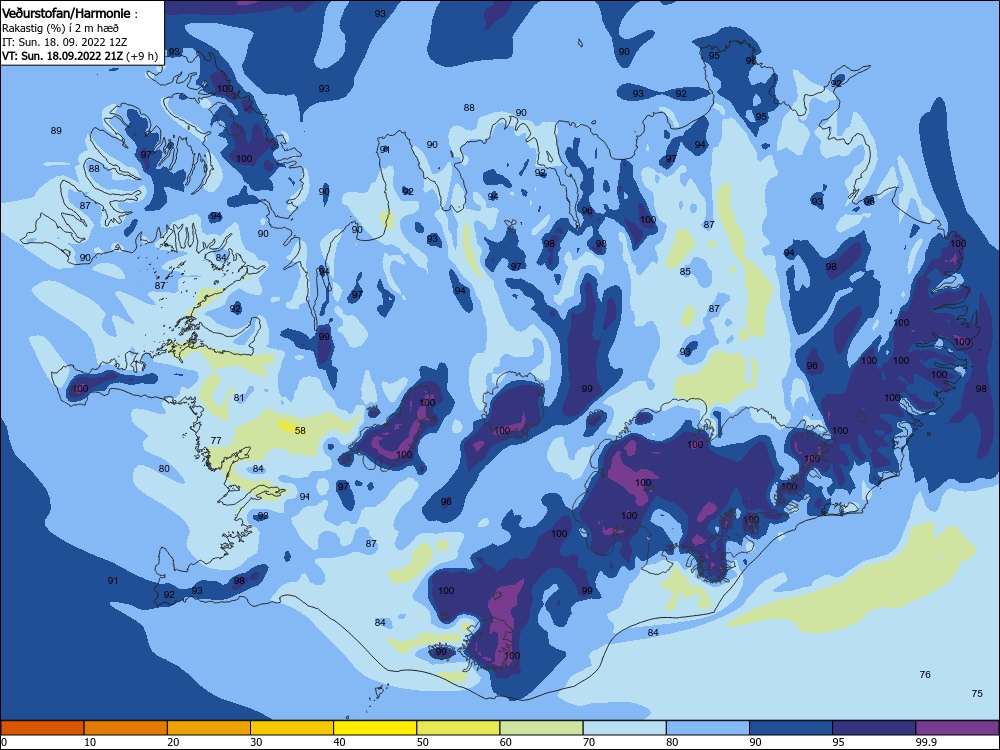Click the 70 legend scale label
Screen dimensions: 1000x750
click(x=589, y=742)
